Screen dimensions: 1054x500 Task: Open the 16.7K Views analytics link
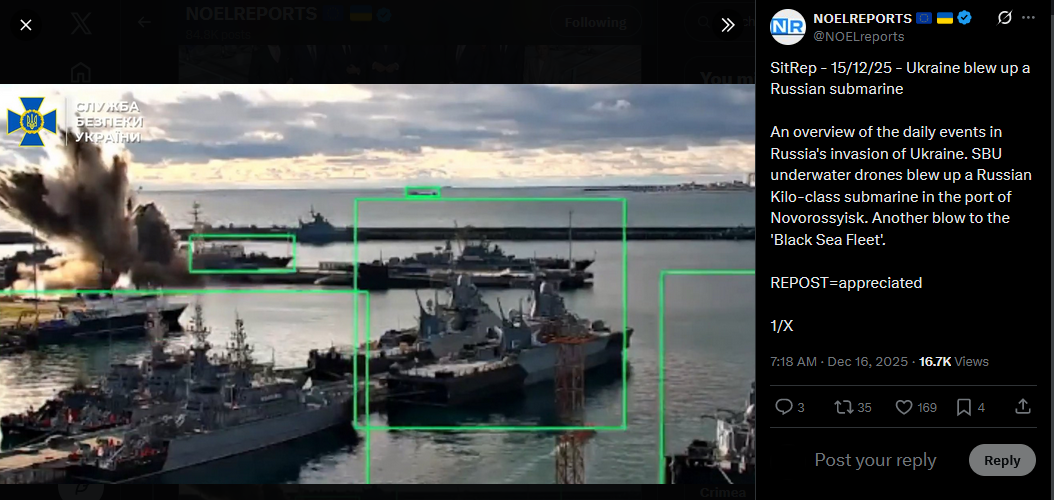tap(954, 362)
